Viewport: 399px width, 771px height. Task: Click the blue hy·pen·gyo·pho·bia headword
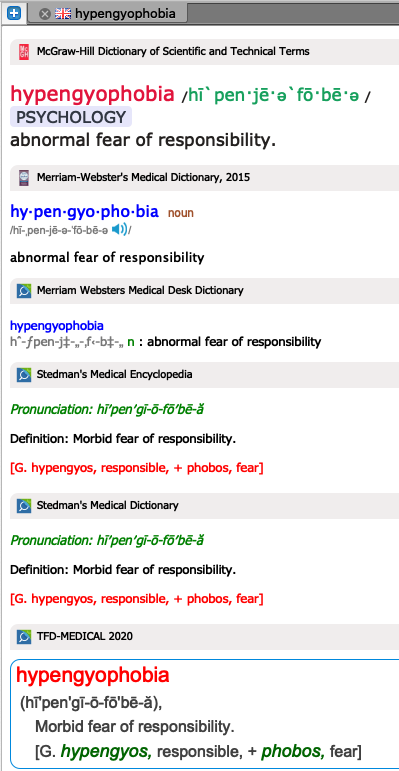pyautogui.click(x=85, y=212)
